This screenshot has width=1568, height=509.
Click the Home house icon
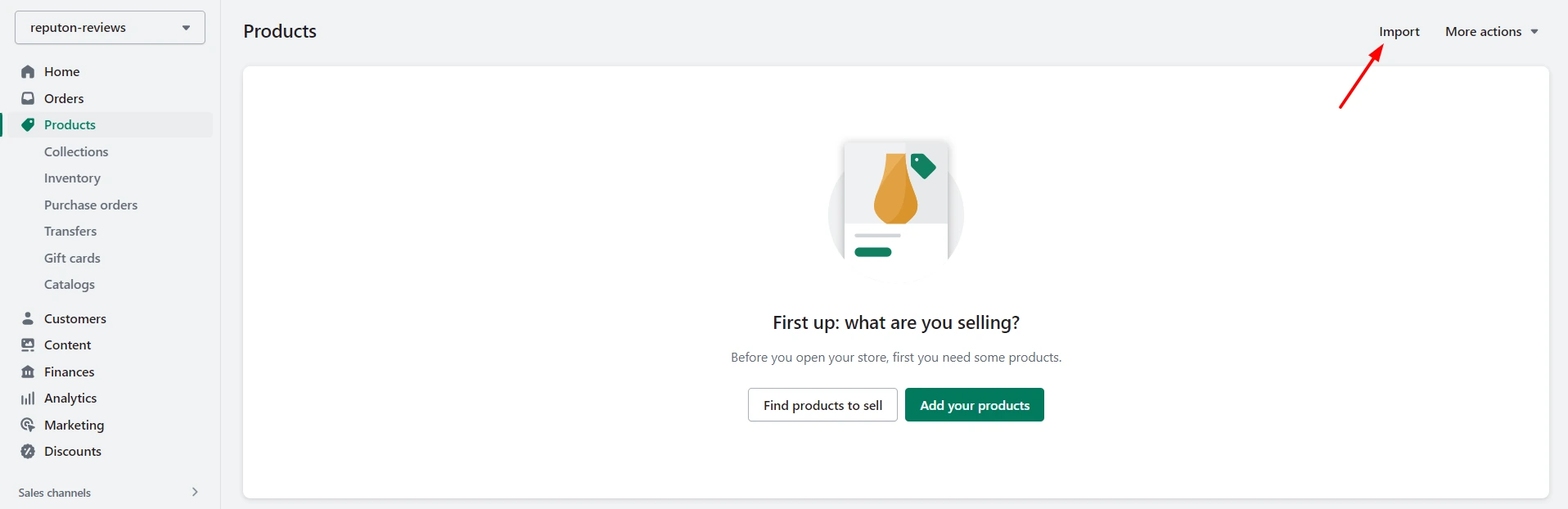click(28, 72)
